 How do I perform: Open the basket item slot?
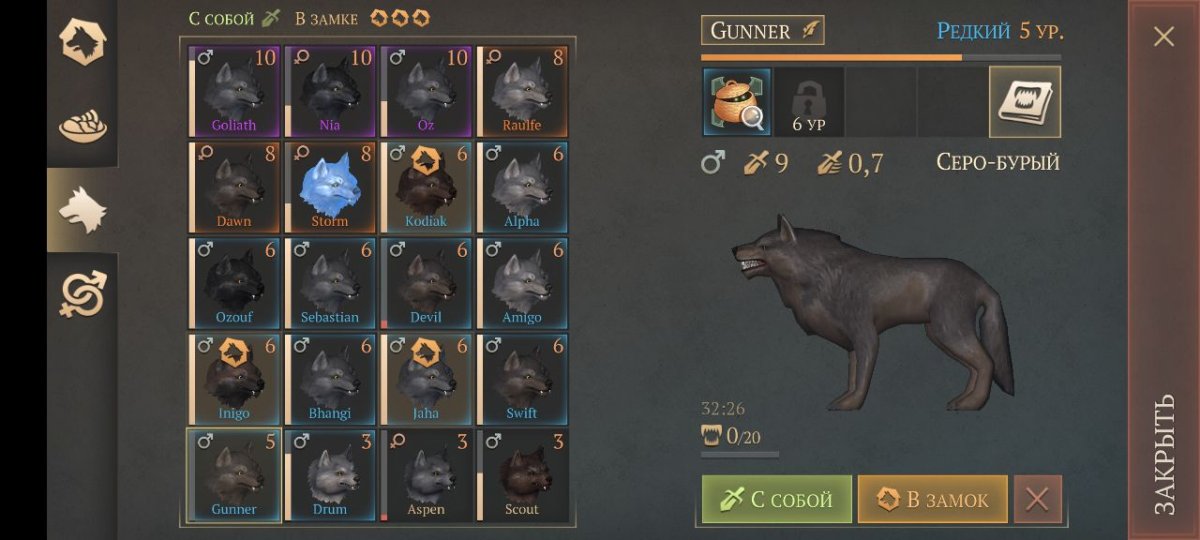(737, 102)
